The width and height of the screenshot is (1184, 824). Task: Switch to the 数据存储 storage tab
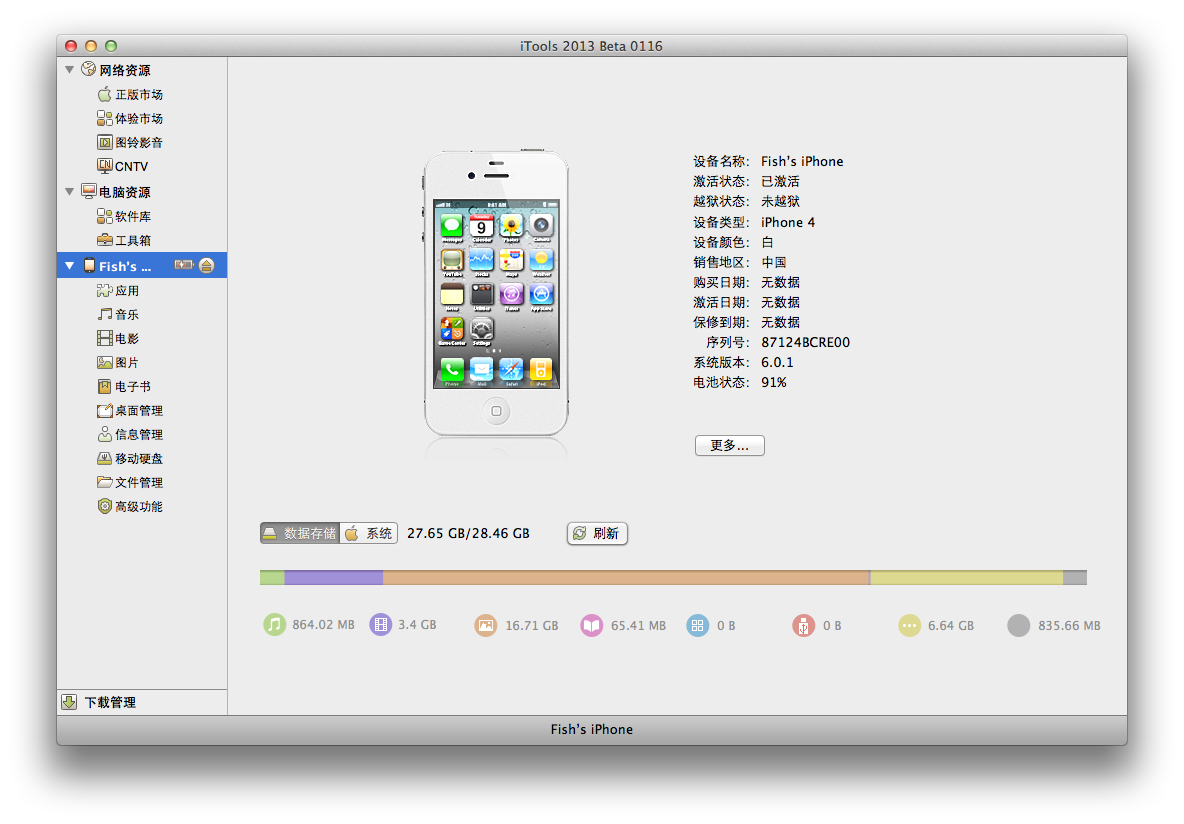[x=300, y=533]
